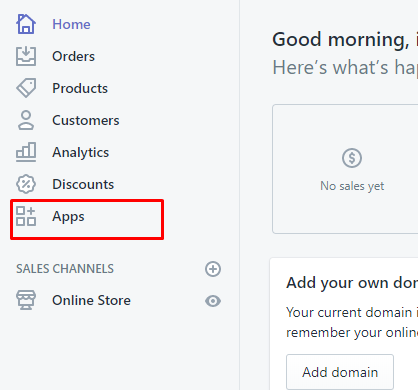Add a sales channel with plus icon

213,269
